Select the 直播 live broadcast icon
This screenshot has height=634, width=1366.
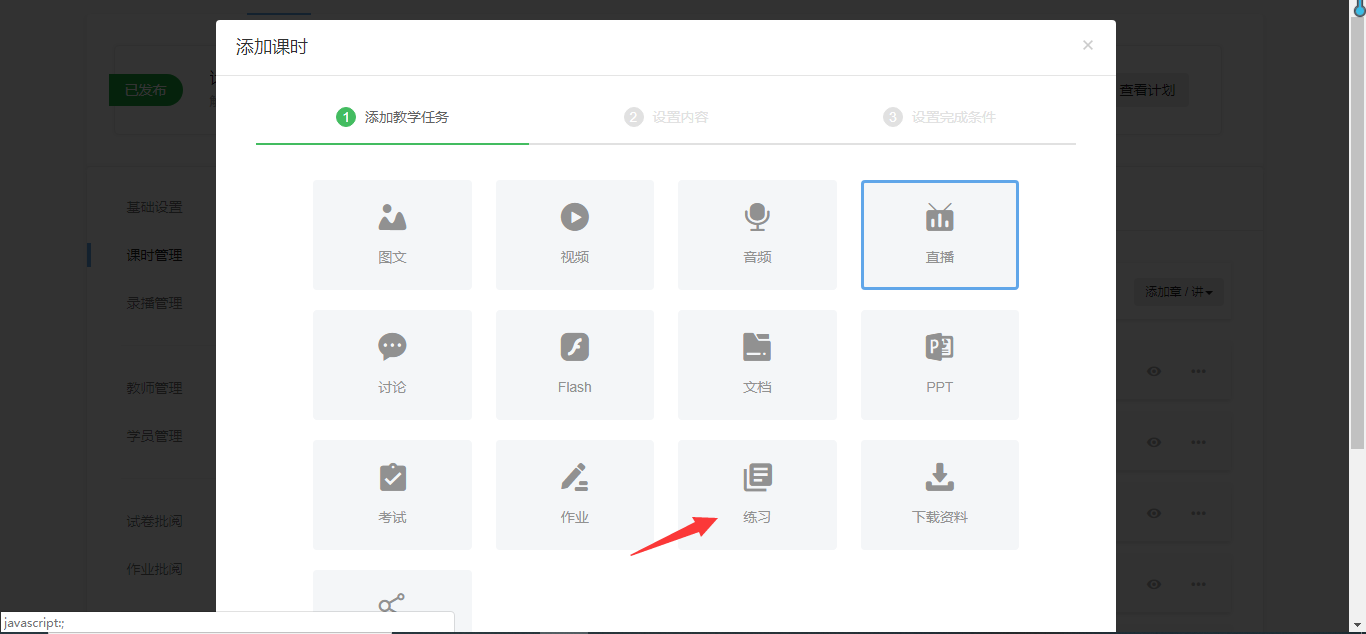point(939,218)
